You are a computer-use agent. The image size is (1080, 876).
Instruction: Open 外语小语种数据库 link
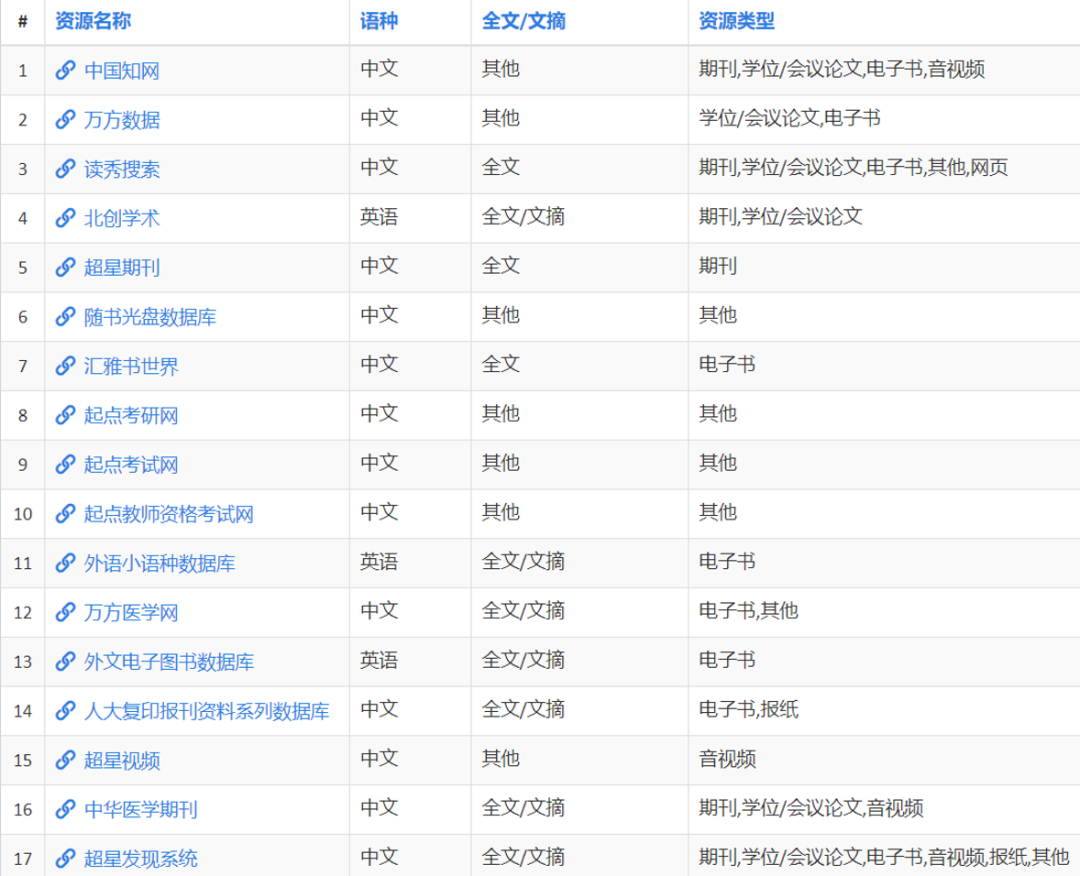pyautogui.click(x=160, y=563)
